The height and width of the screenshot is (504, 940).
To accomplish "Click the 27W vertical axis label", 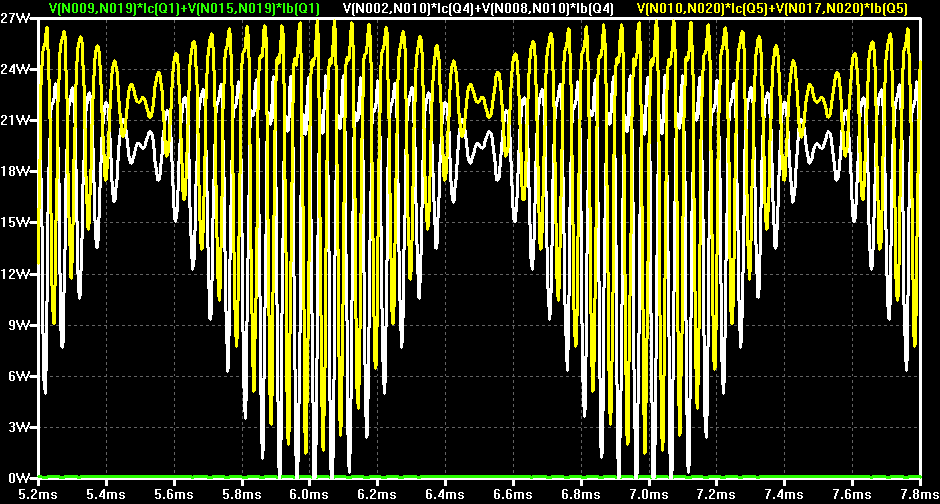I will pos(15,18).
